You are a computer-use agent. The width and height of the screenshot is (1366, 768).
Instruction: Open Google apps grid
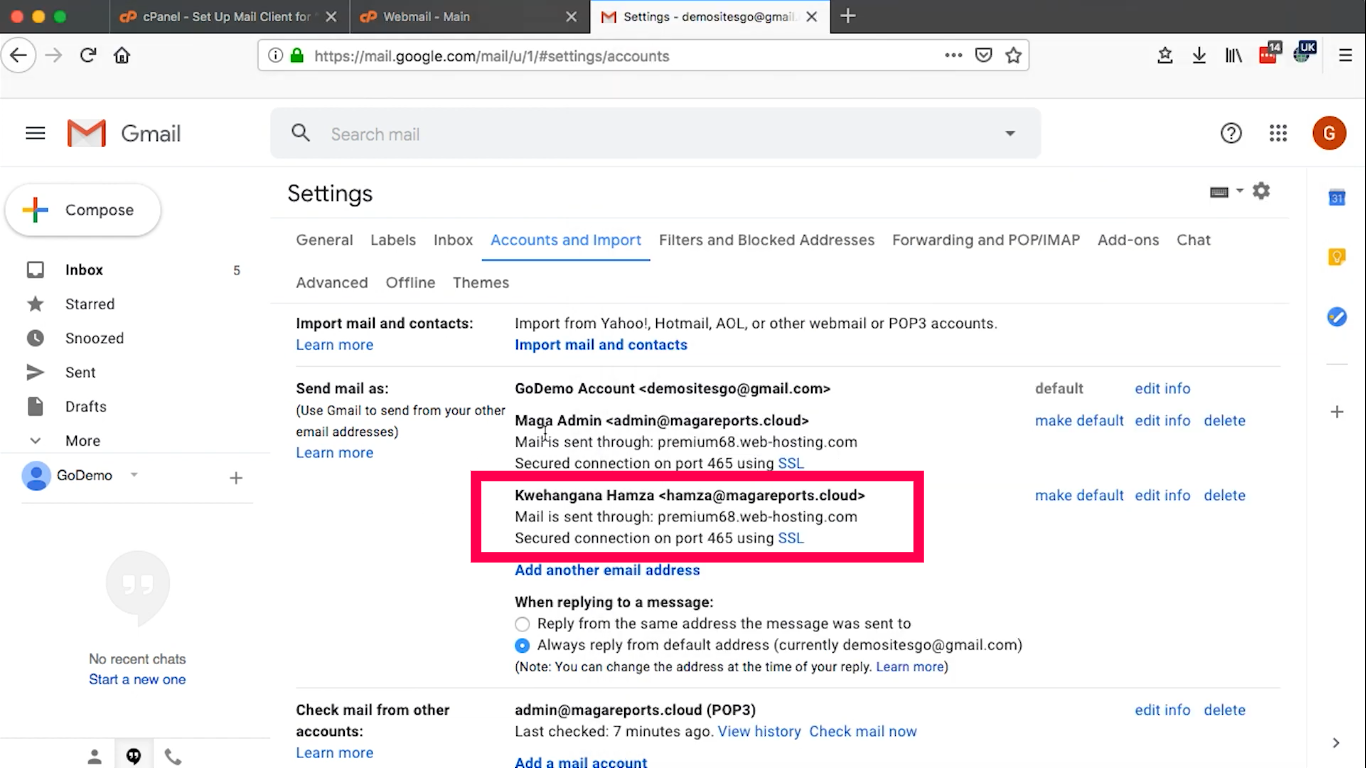pyautogui.click(x=1278, y=133)
